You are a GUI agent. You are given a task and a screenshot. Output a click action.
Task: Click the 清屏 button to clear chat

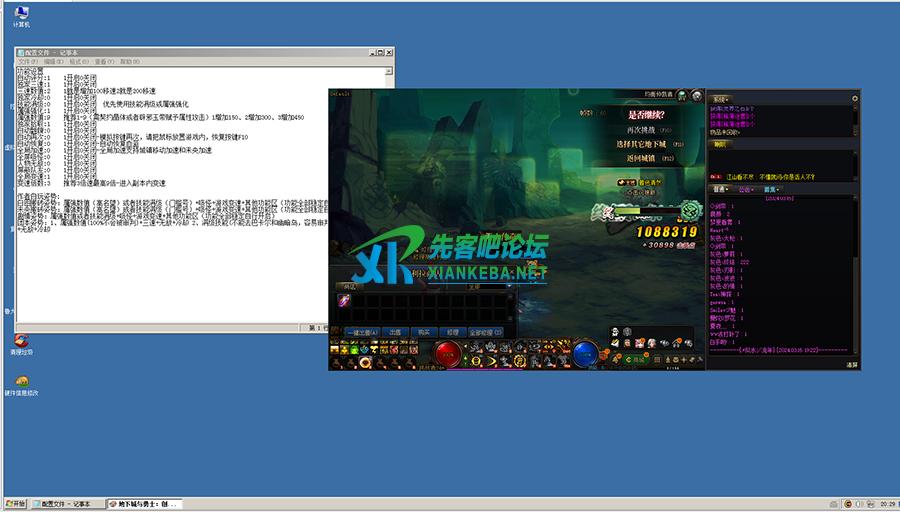[850, 364]
